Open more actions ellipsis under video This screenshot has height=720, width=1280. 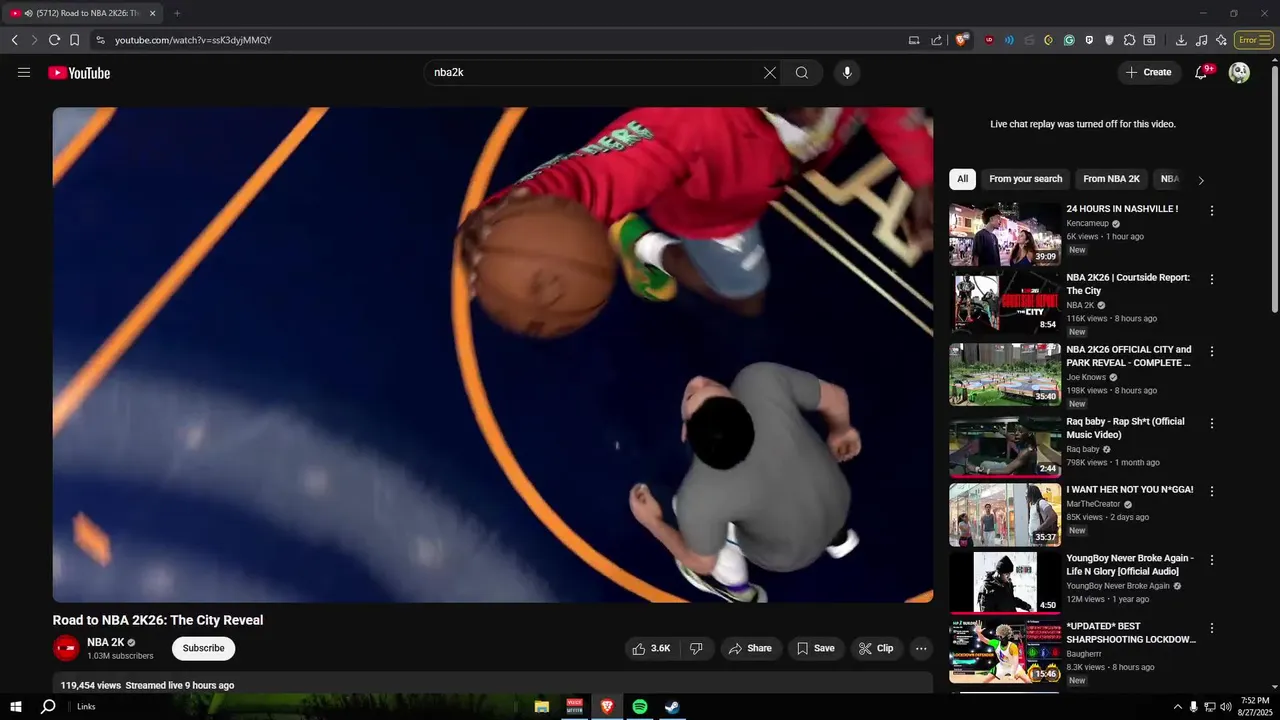pos(921,648)
